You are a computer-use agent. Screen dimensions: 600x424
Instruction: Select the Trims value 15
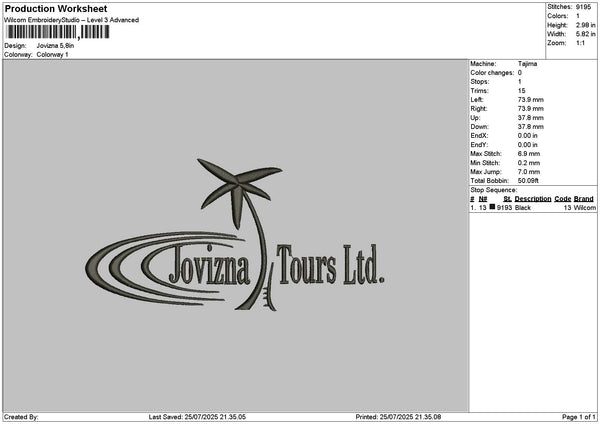pyautogui.click(x=522, y=91)
